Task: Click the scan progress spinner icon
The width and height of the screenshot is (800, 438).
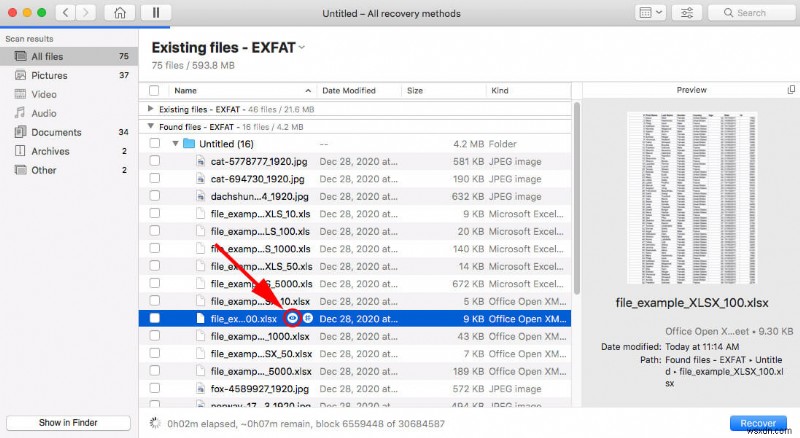Action: pyautogui.click(x=155, y=423)
